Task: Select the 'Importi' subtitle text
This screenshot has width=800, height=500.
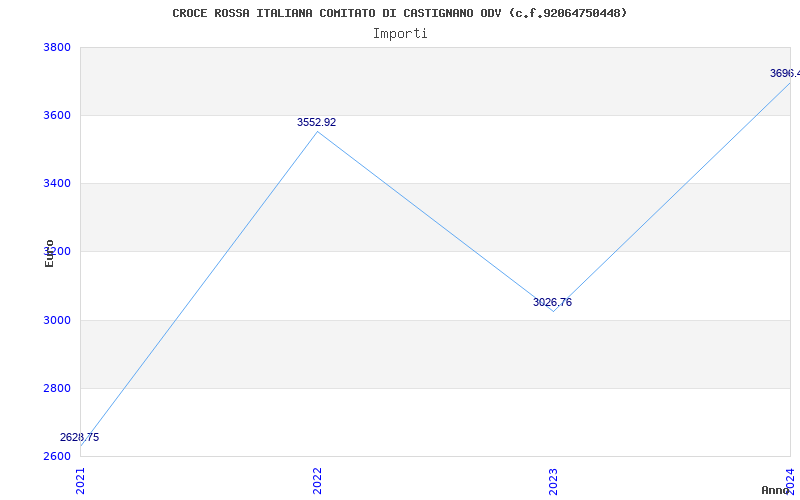Action: (x=400, y=34)
